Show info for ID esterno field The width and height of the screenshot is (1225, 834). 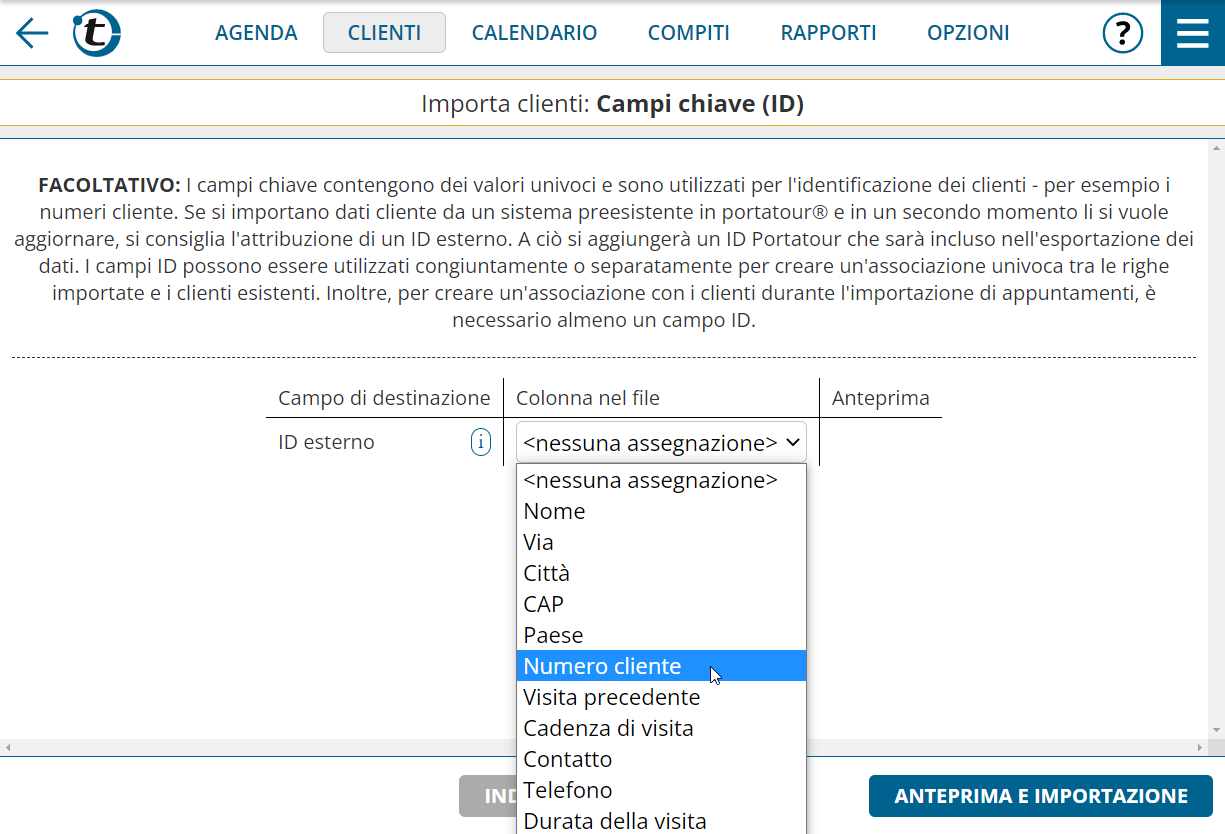pos(481,442)
